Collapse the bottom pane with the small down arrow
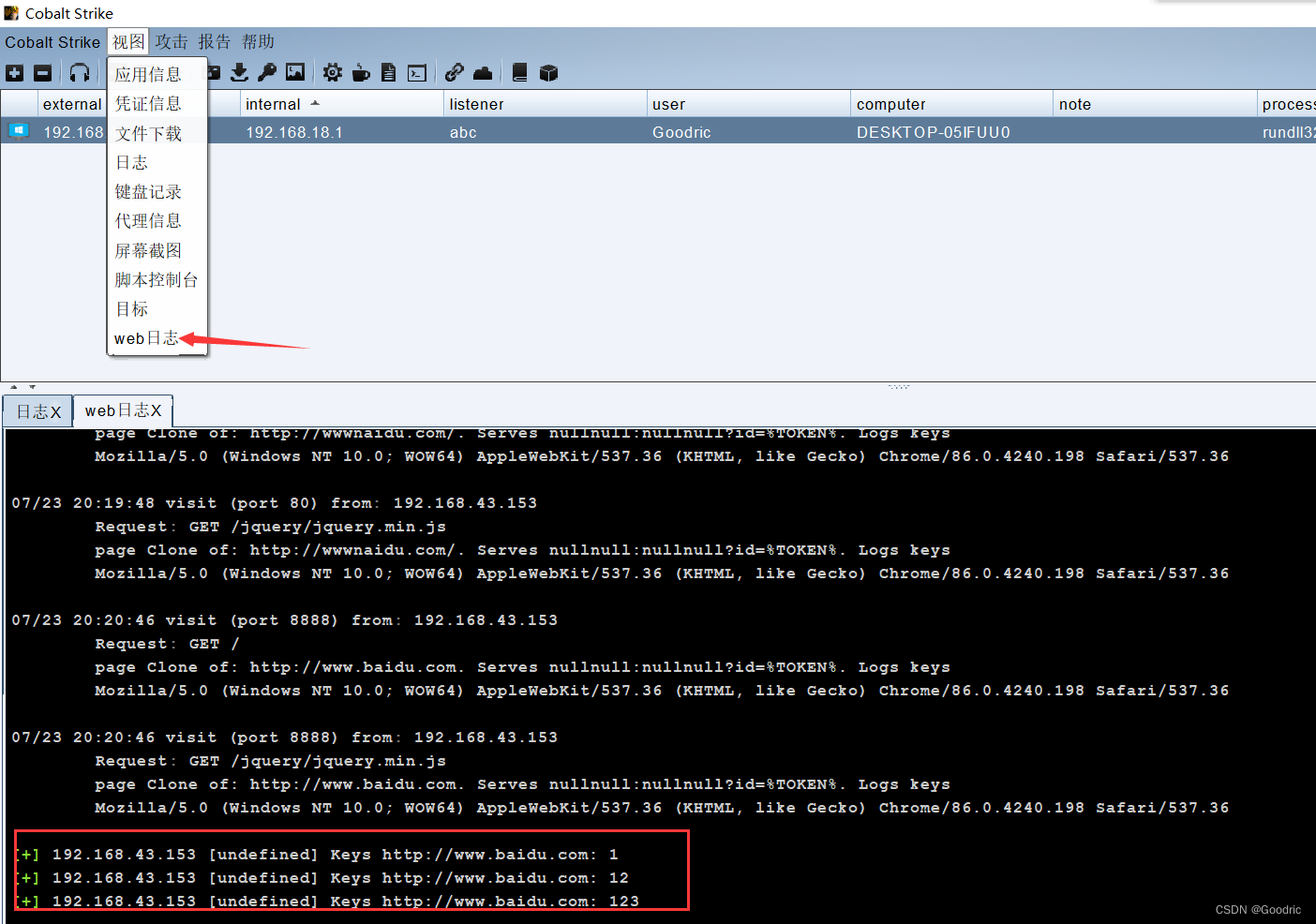Viewport: 1316px width, 924px height. [32, 387]
